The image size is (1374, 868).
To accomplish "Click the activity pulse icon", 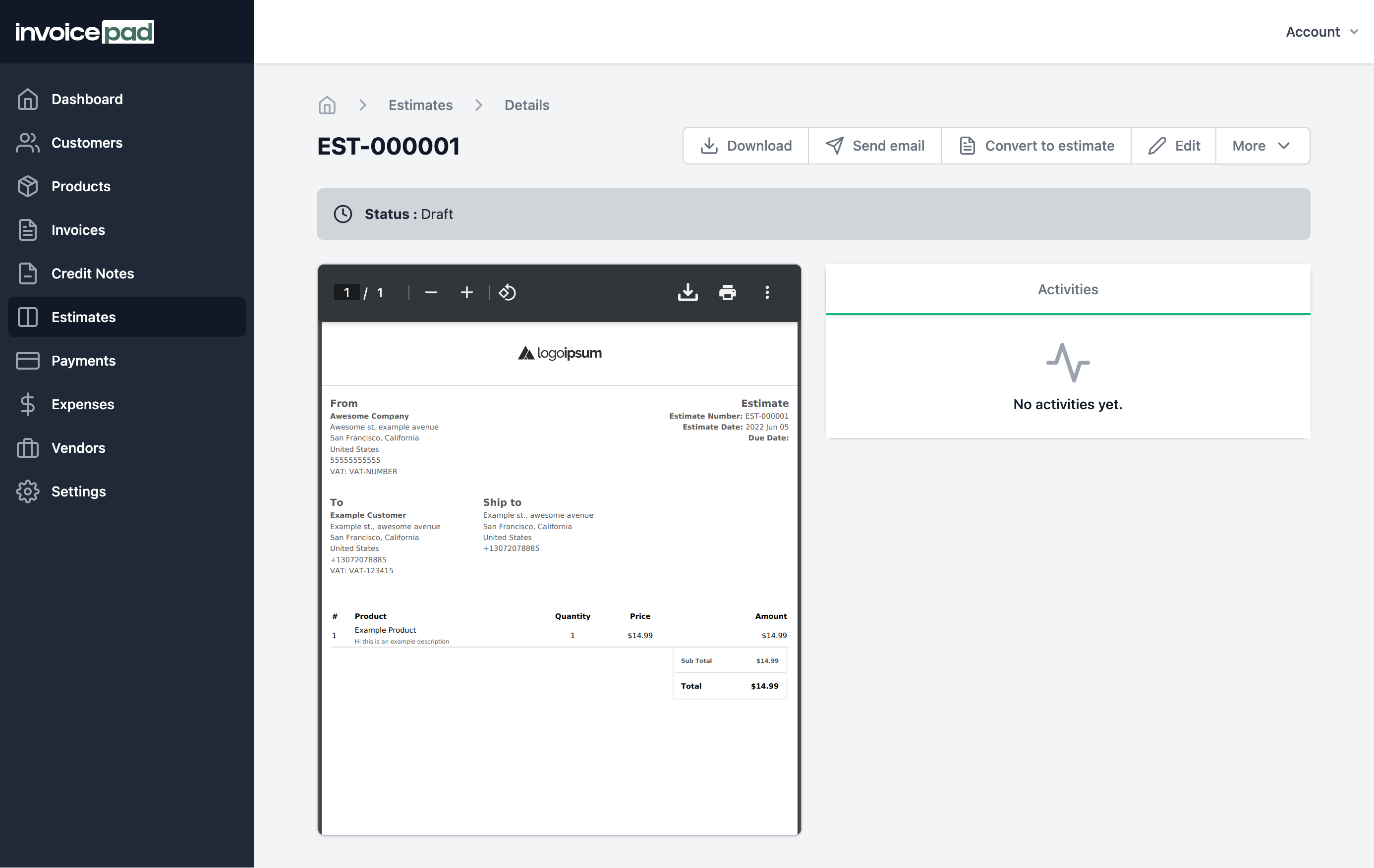I will 1068,363.
